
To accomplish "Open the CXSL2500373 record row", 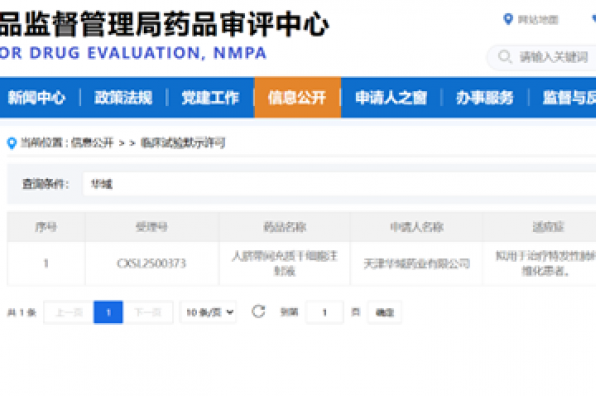I will (x=301, y=263).
